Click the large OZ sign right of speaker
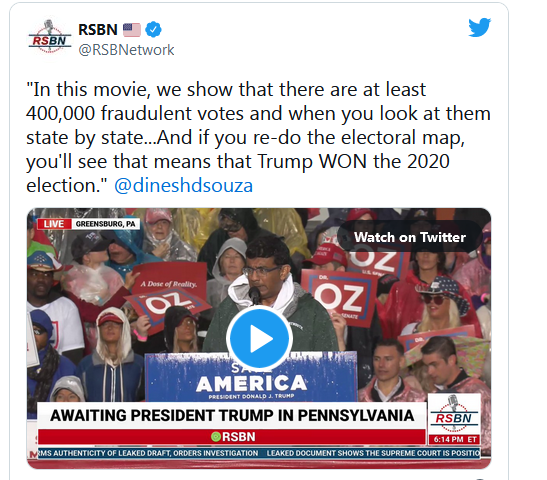Screen dimensions: 547x480 pyautogui.click(x=340, y=297)
